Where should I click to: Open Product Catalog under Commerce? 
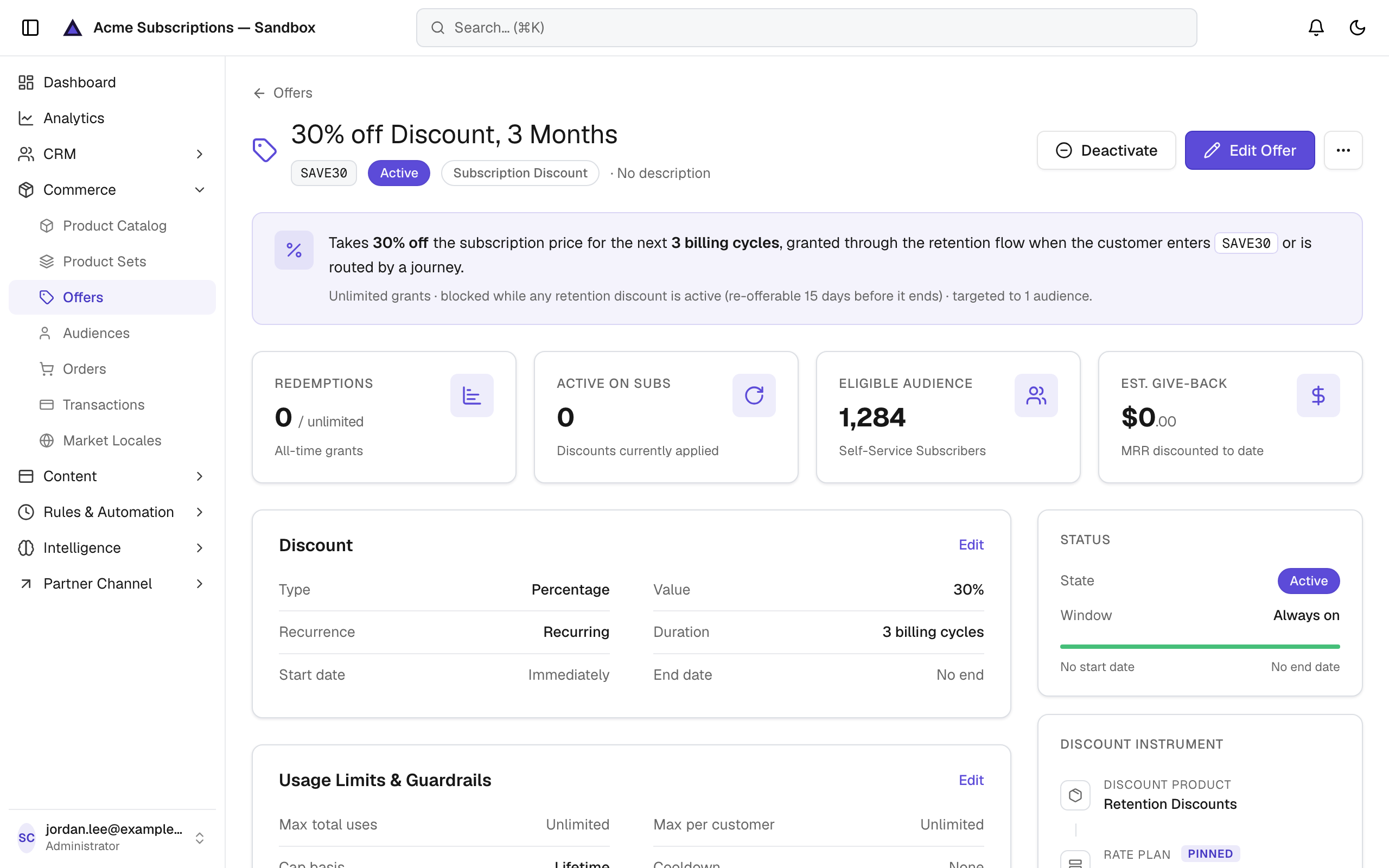coord(112,226)
